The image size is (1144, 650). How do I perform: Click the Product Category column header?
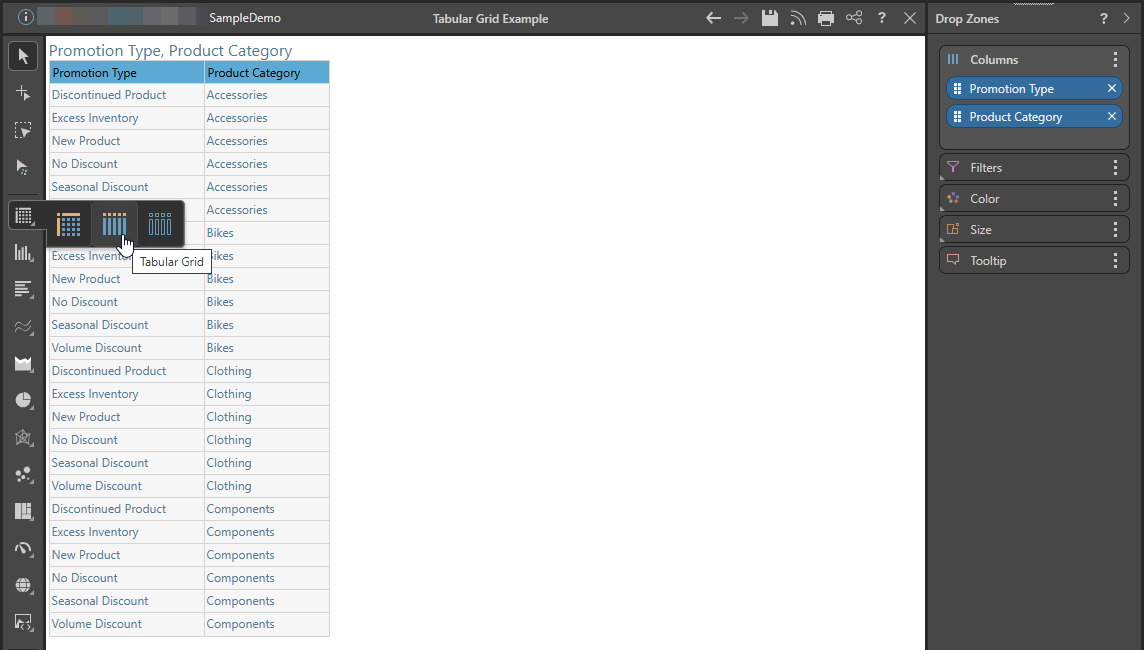tap(266, 73)
